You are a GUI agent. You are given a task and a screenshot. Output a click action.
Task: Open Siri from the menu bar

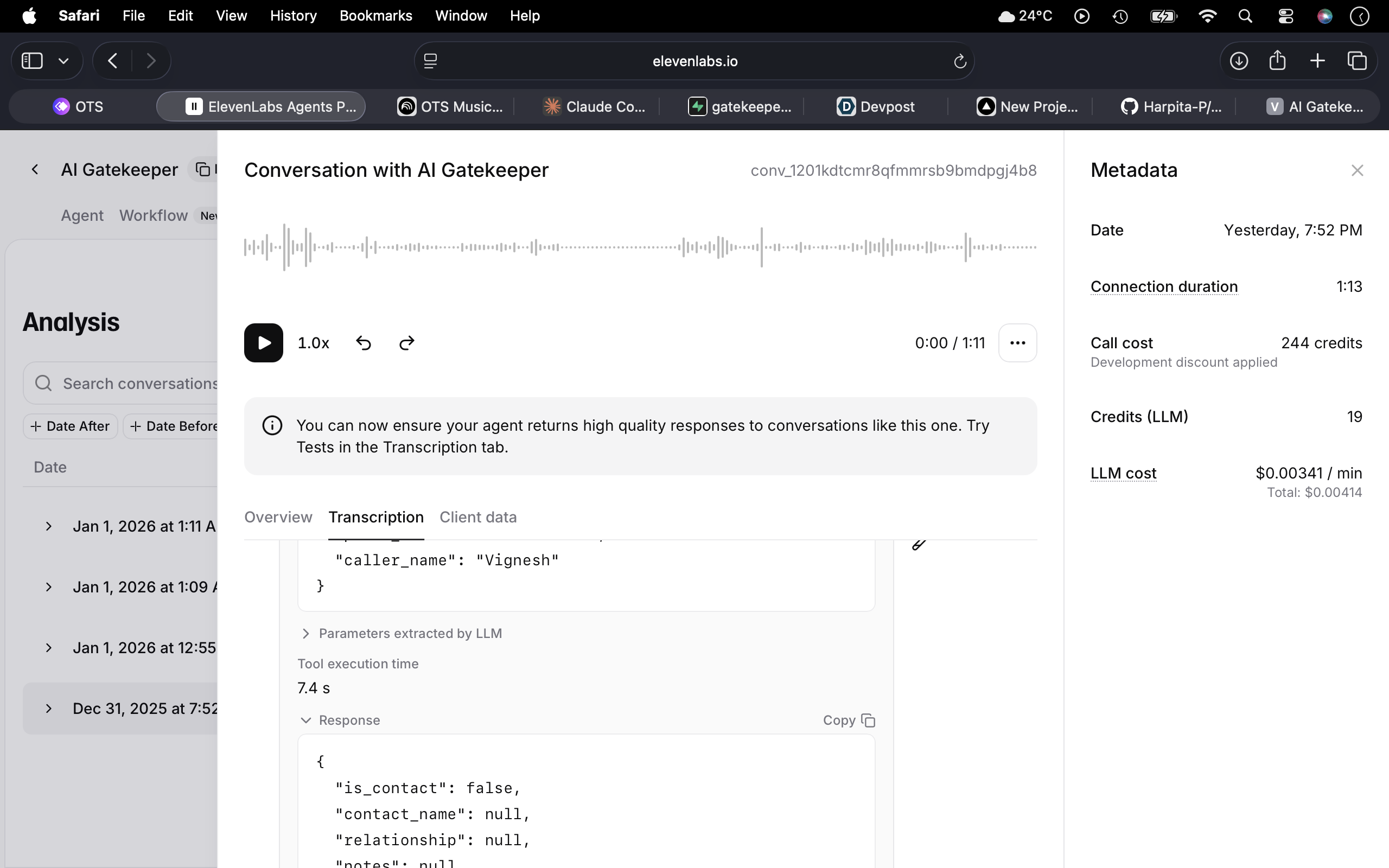(1324, 16)
